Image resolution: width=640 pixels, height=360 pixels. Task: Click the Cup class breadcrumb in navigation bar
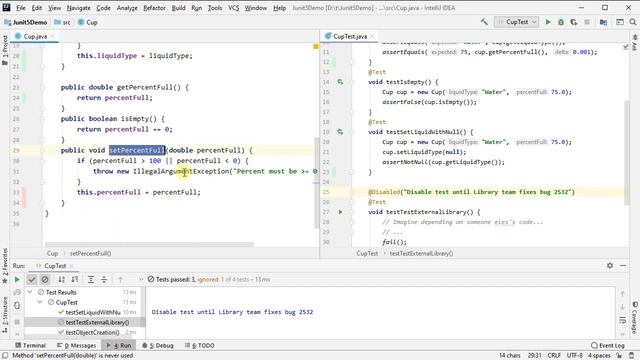(87, 22)
